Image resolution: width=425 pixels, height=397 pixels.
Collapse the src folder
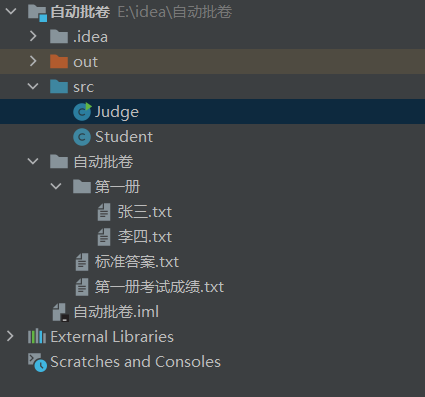click(x=33, y=86)
